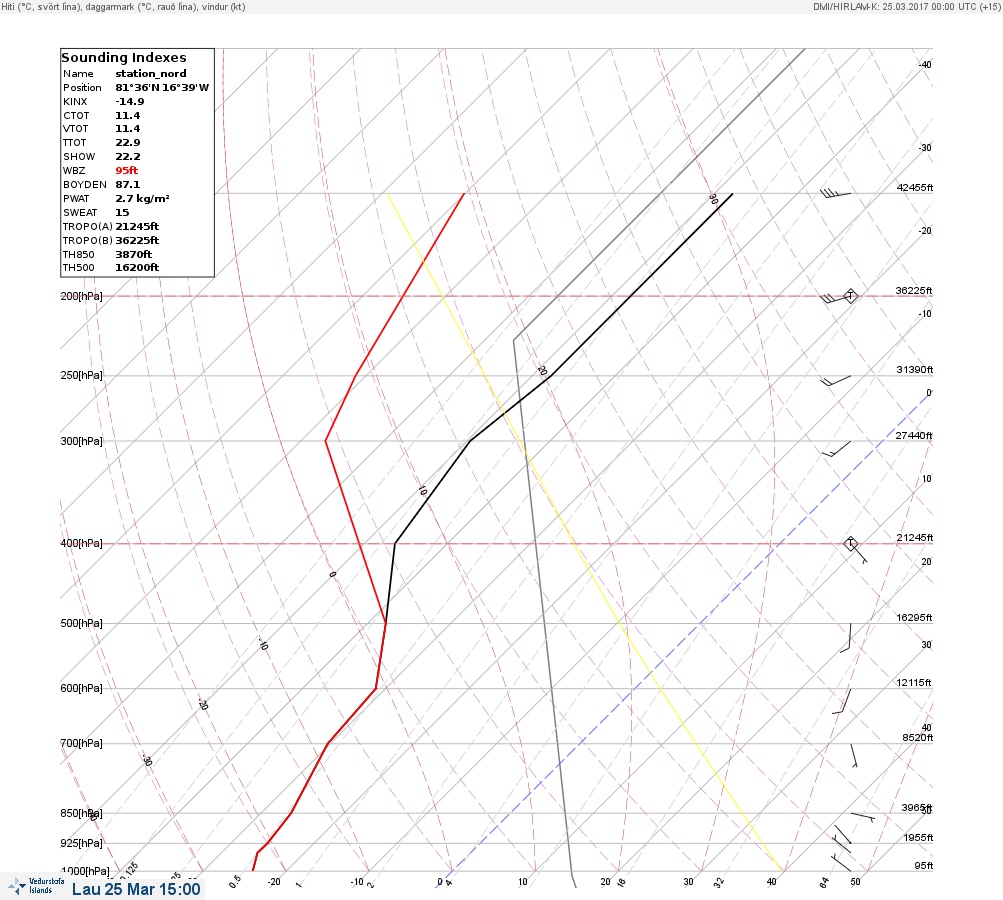Click the 12115ft height label
The image size is (1003, 900).
(x=914, y=683)
